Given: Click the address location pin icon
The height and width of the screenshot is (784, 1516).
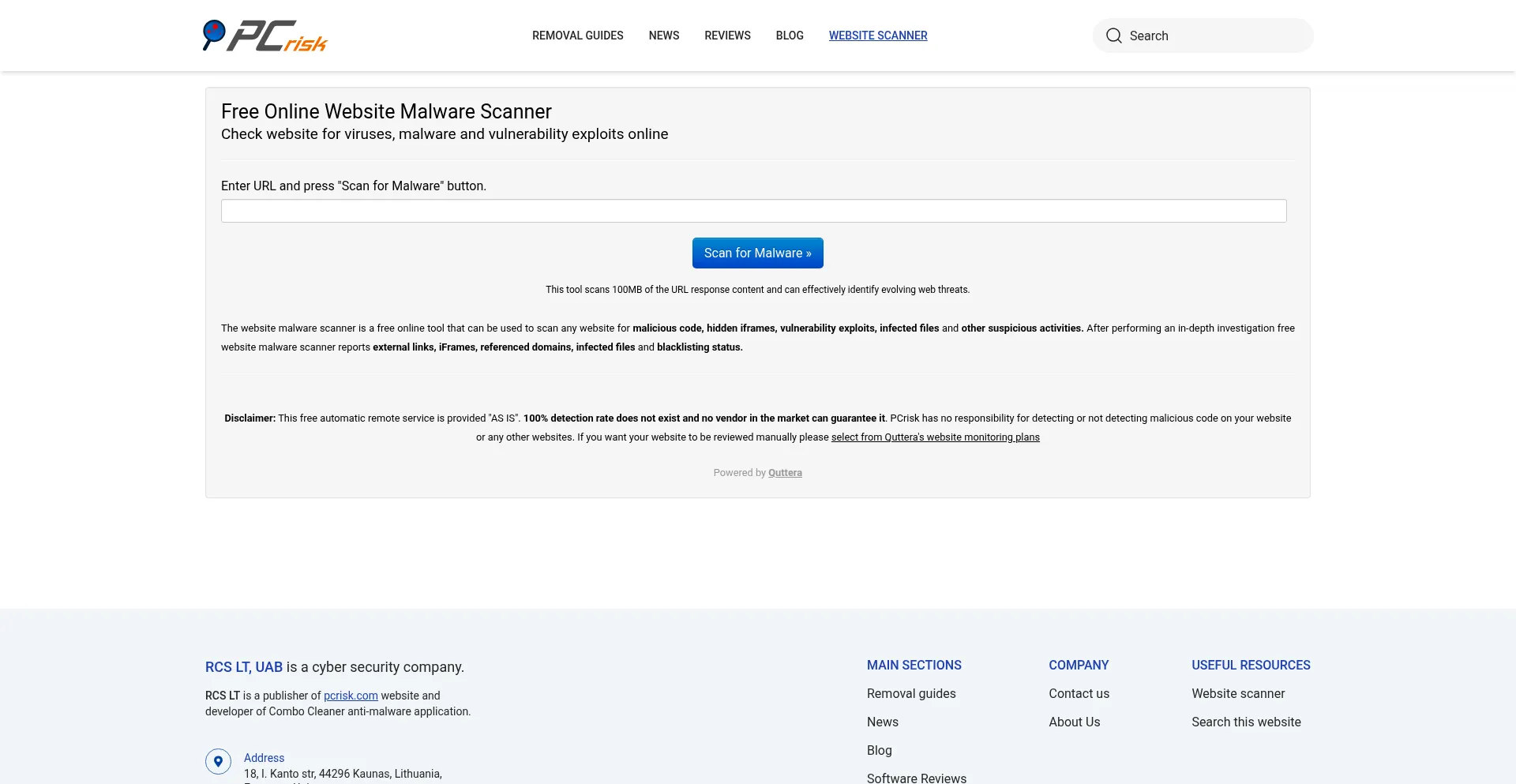Looking at the screenshot, I should pyautogui.click(x=219, y=761).
